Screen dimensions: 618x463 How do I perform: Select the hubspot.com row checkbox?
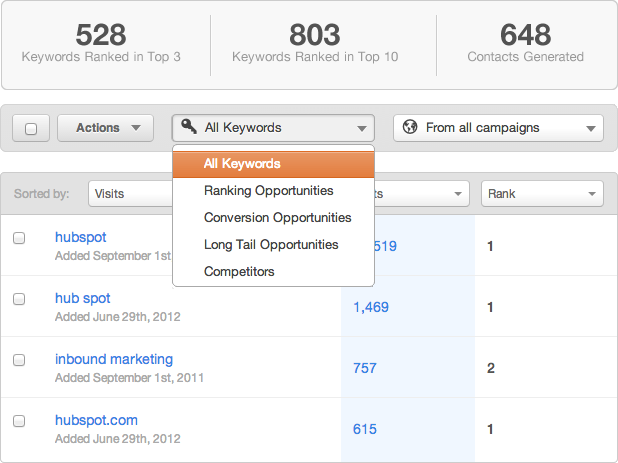[19, 421]
